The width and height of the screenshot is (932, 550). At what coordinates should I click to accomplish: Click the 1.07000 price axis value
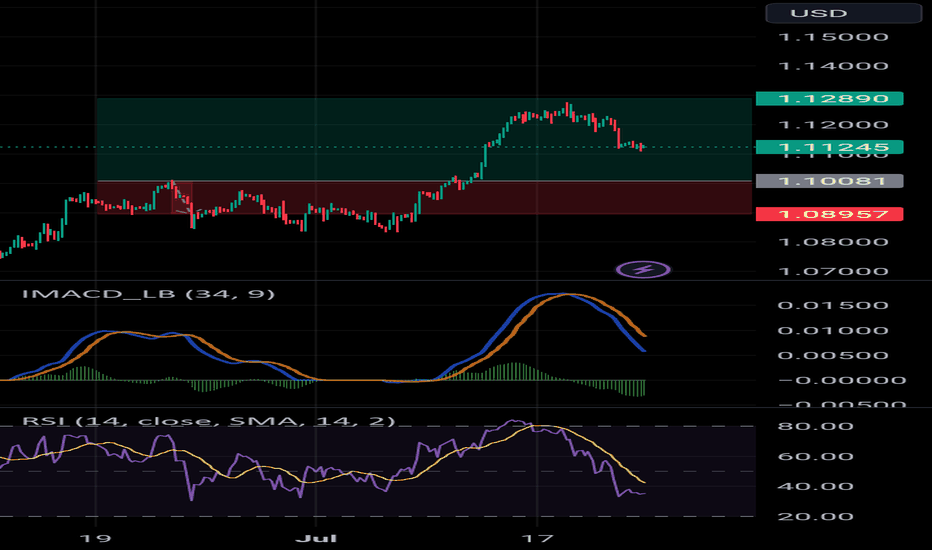(833, 272)
